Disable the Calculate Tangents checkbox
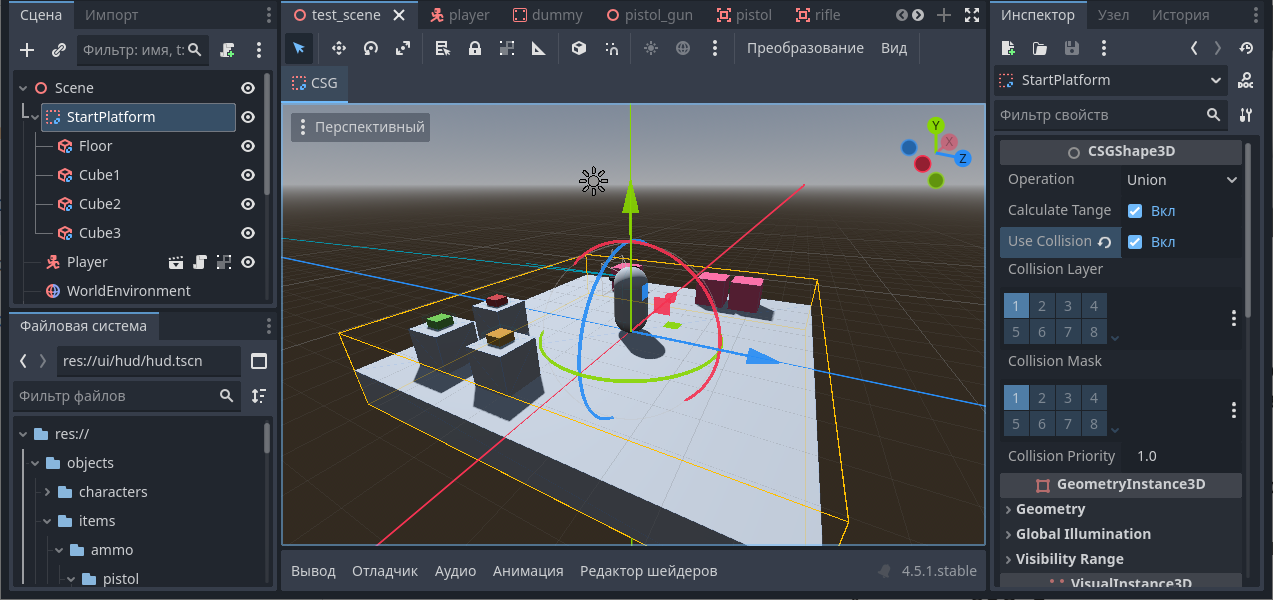Viewport: 1273px width, 600px height. 1135,211
